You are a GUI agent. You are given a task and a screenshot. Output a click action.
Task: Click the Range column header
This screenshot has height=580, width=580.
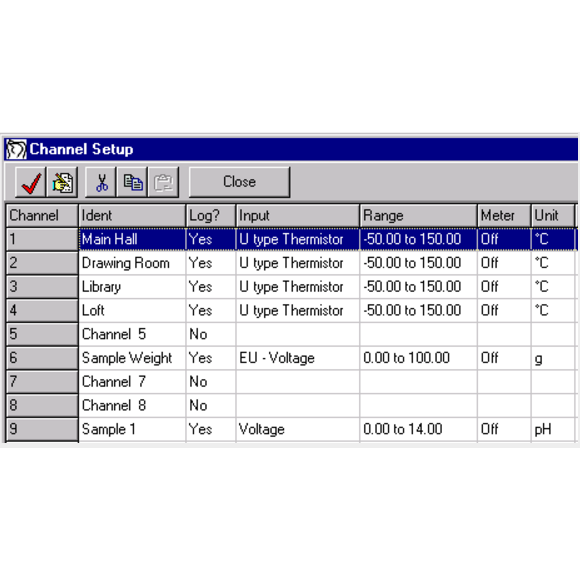pyautogui.click(x=418, y=216)
